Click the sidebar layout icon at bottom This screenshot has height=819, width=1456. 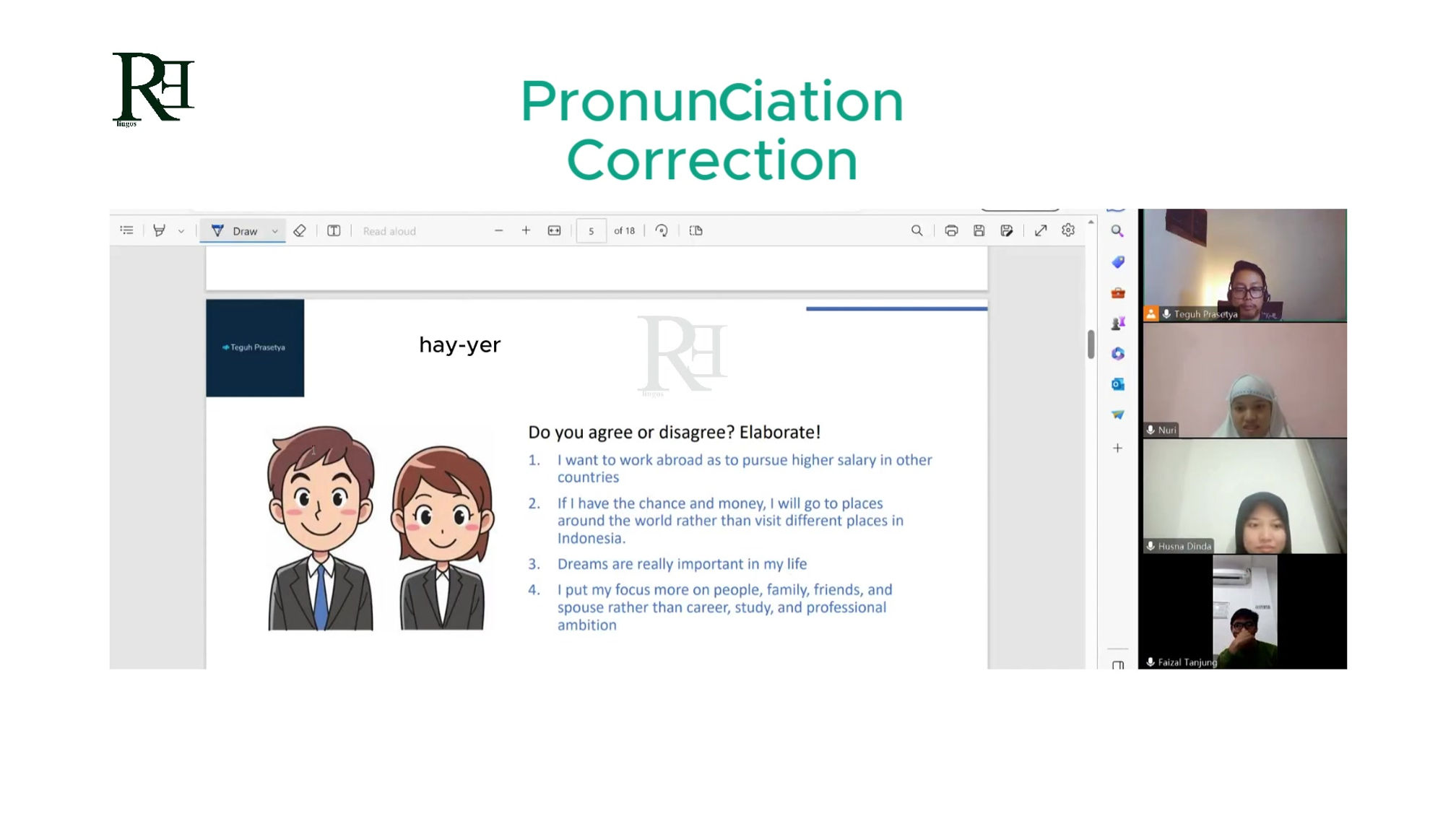coord(1118,665)
